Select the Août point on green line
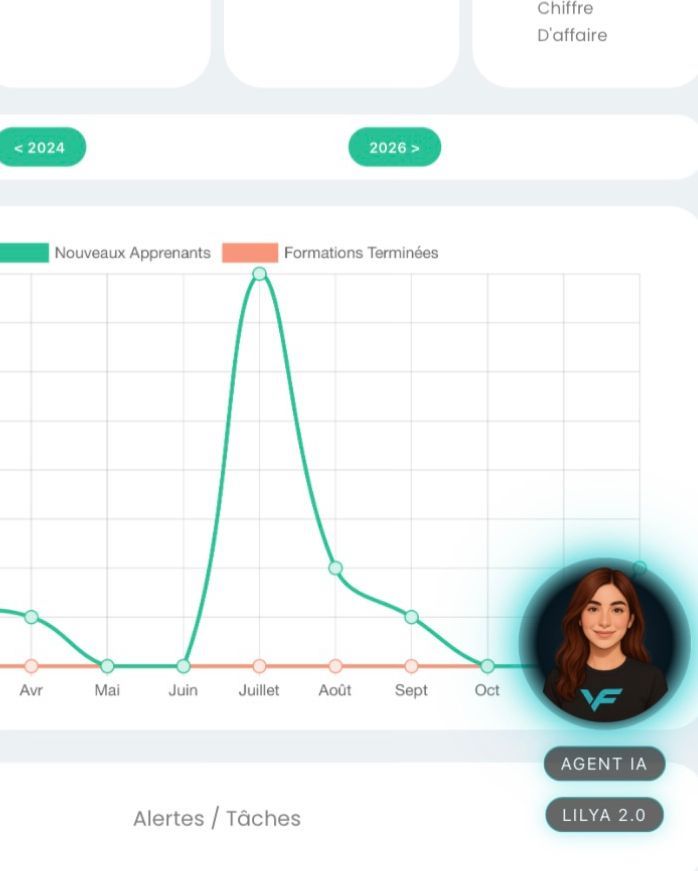 point(336,568)
